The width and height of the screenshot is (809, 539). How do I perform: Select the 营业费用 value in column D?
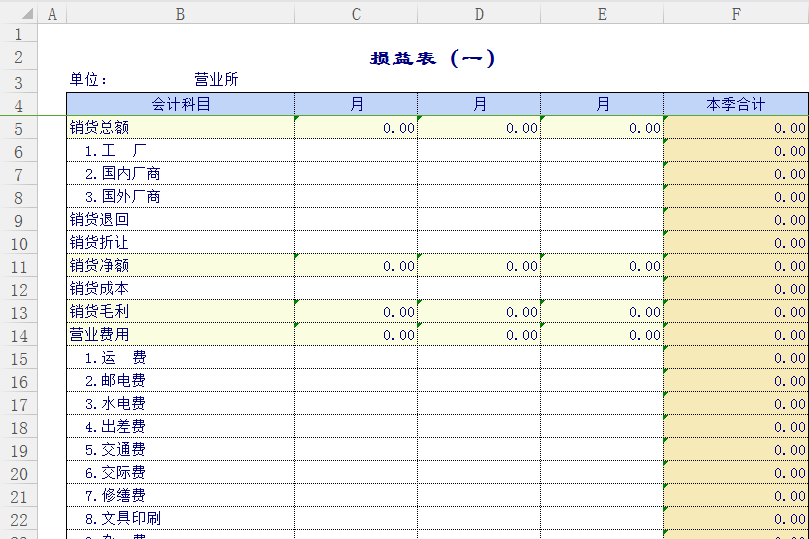pyautogui.click(x=479, y=335)
